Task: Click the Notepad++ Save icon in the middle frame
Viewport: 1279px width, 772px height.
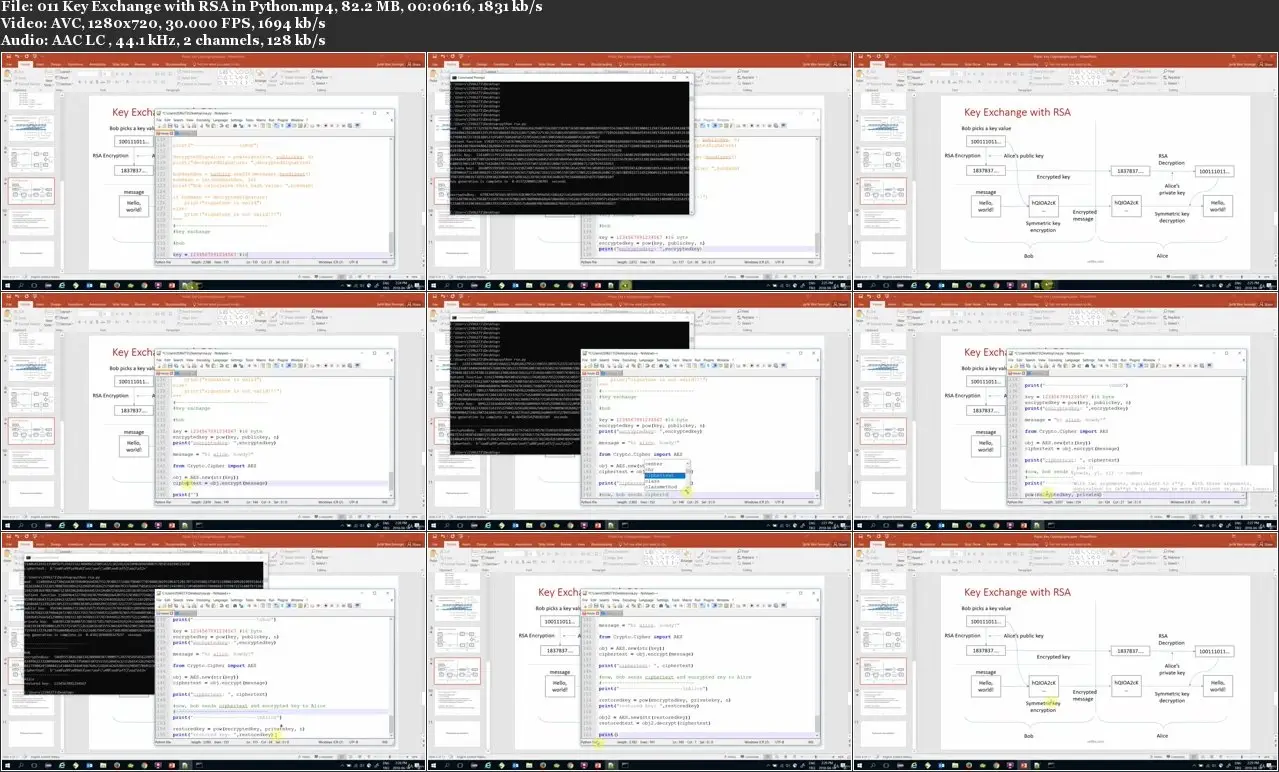Action: pyautogui.click(x=596, y=366)
